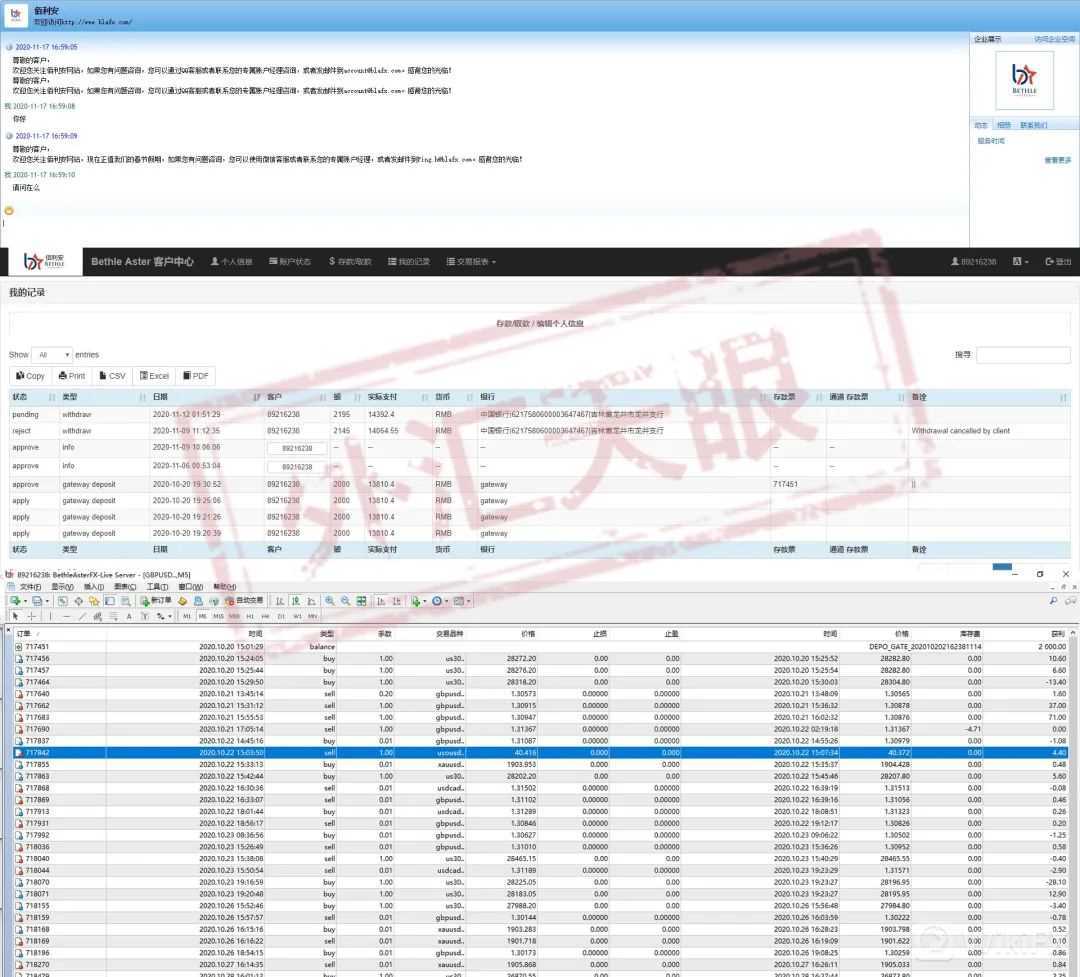The height and width of the screenshot is (977, 1080).
Task: Click the zoom out magnifier icon
Action: point(346,601)
